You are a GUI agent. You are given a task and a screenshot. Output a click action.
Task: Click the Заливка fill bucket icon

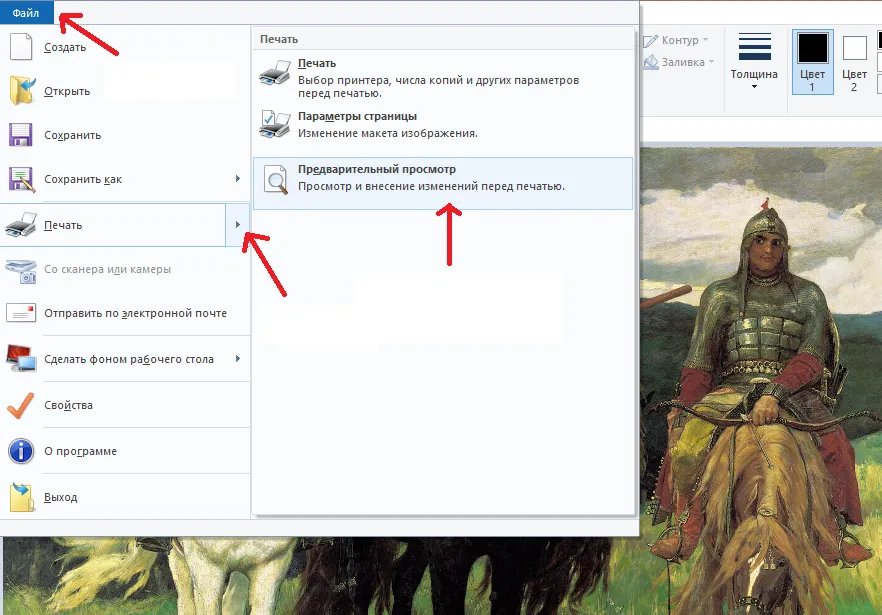(651, 62)
